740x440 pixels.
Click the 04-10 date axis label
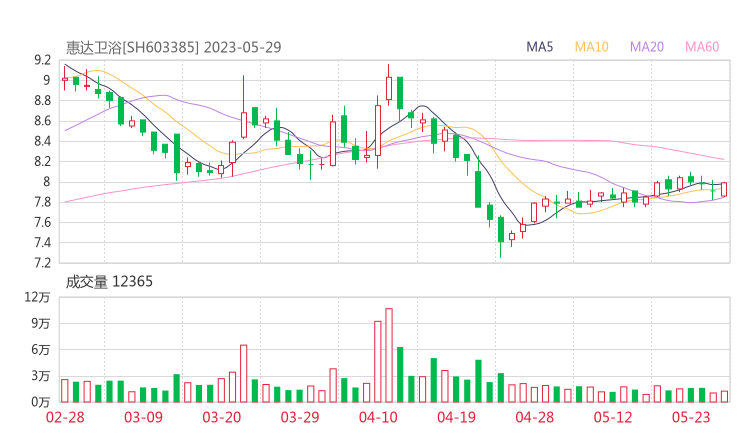coord(378,417)
